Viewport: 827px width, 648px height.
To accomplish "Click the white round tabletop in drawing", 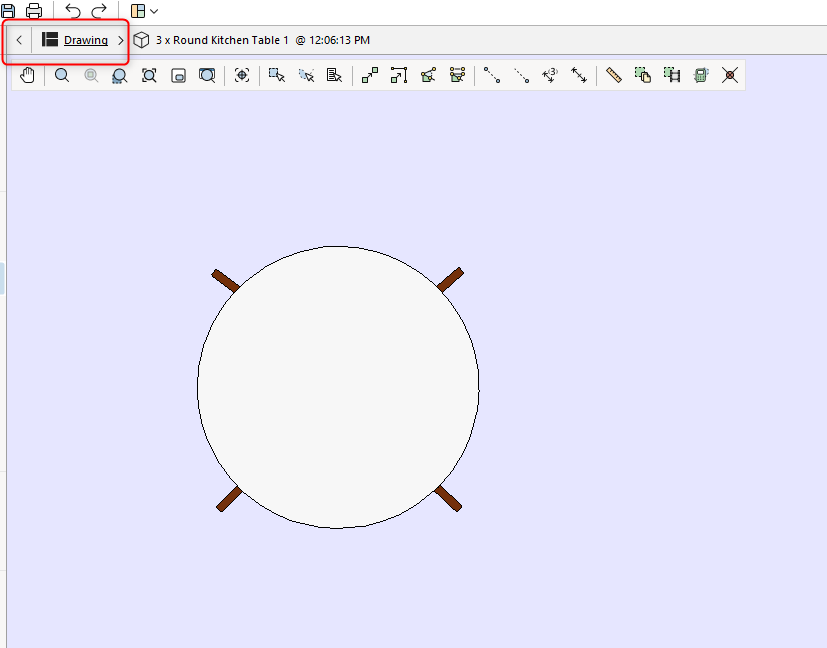I will coord(338,387).
